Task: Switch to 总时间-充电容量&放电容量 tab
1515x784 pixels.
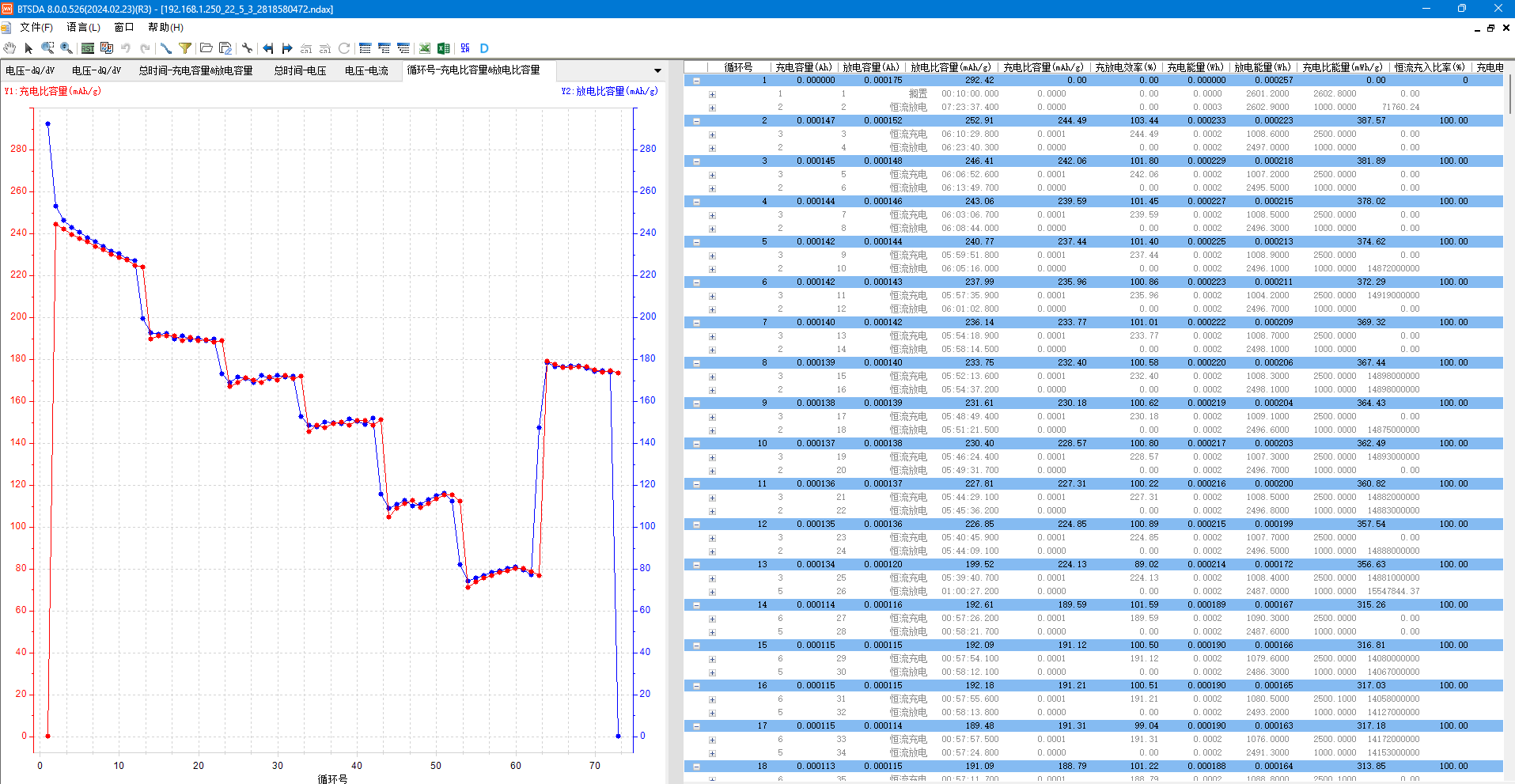Action: [x=195, y=70]
